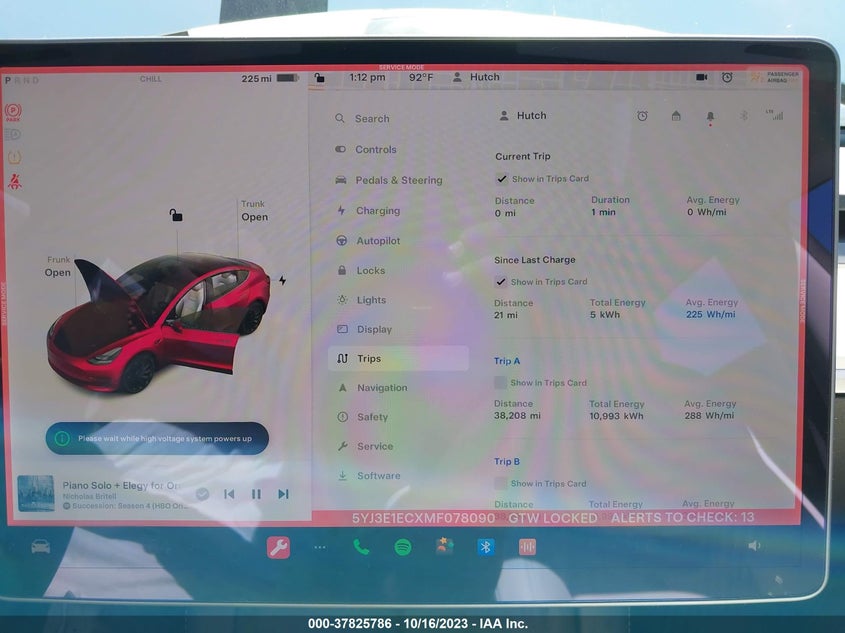
Task: Open the red wrench Service Mode app
Action: point(278,547)
